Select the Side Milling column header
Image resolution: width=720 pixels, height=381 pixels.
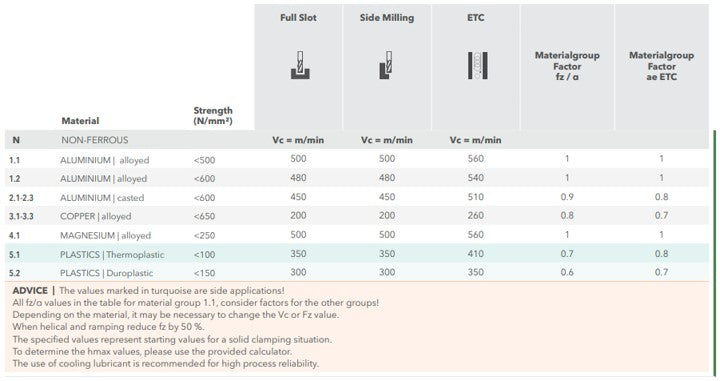(387, 18)
